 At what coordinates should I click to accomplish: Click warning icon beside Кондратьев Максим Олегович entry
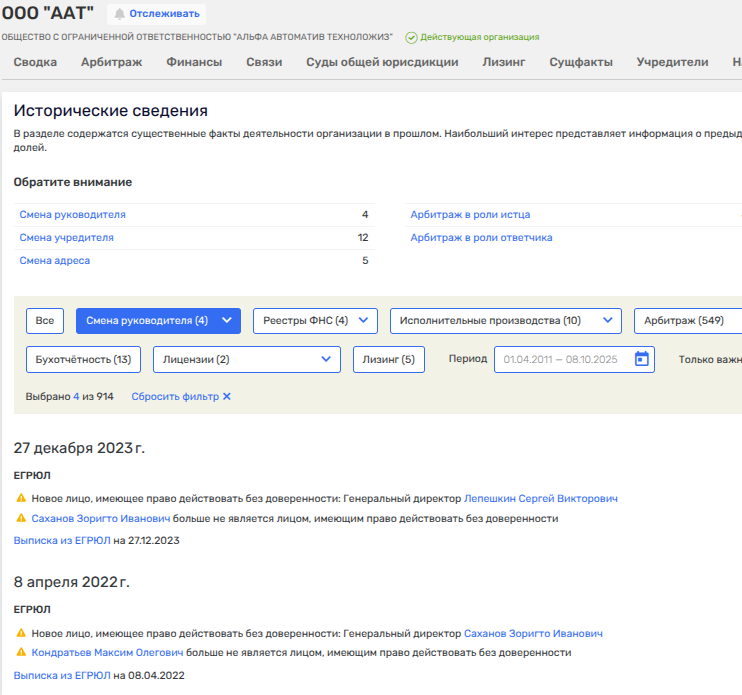21,652
